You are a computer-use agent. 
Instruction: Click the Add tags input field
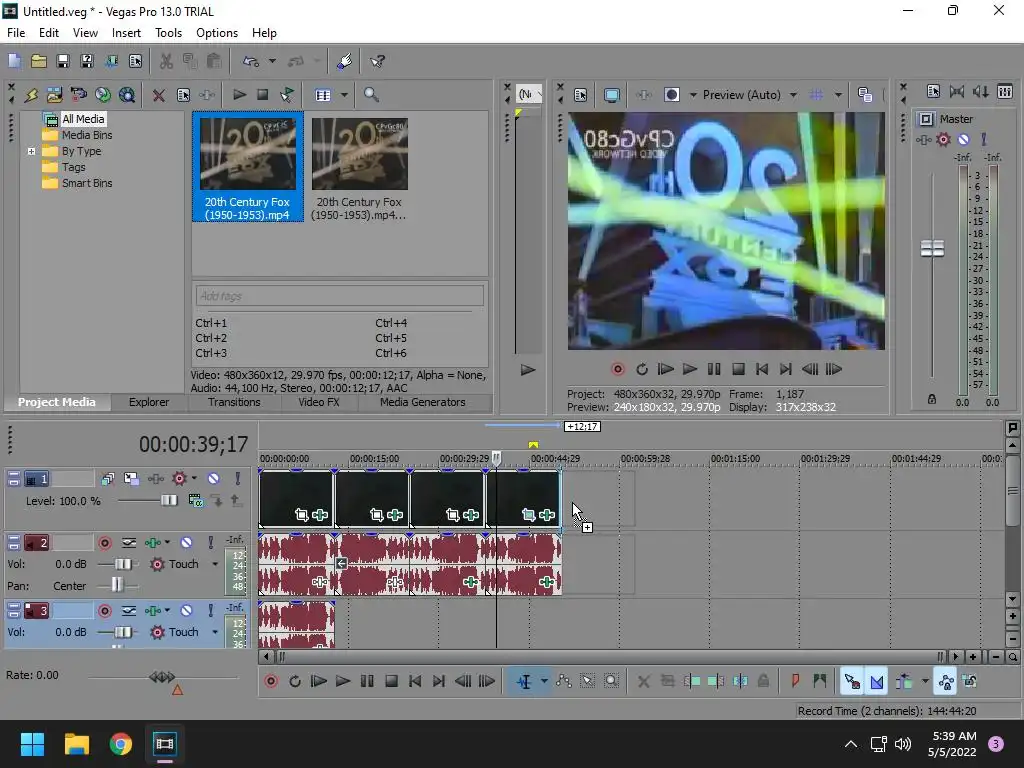[x=340, y=296]
